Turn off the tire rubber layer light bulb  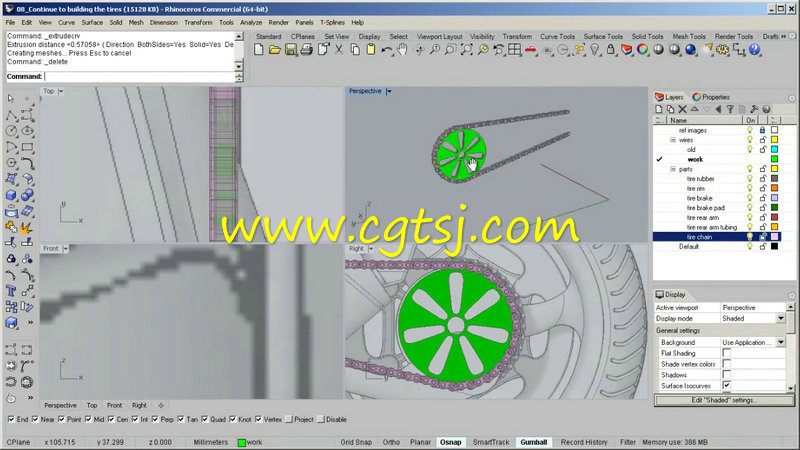[x=749, y=179]
